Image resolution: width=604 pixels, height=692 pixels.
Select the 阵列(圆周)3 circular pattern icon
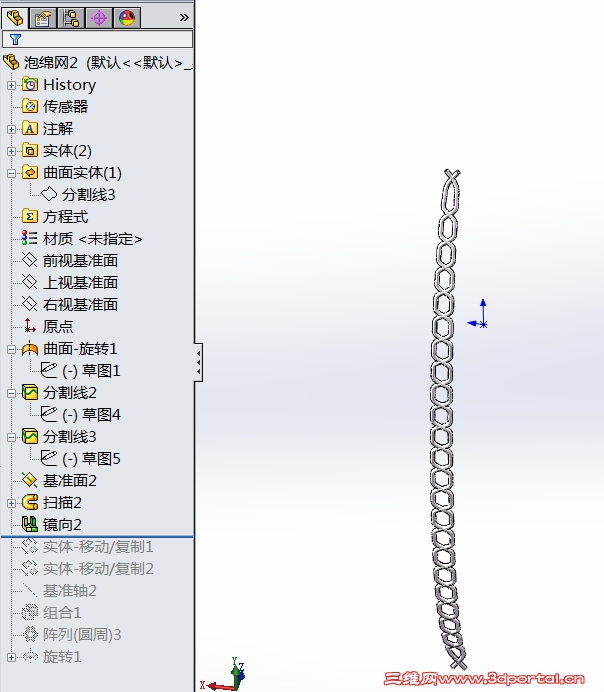pos(30,634)
